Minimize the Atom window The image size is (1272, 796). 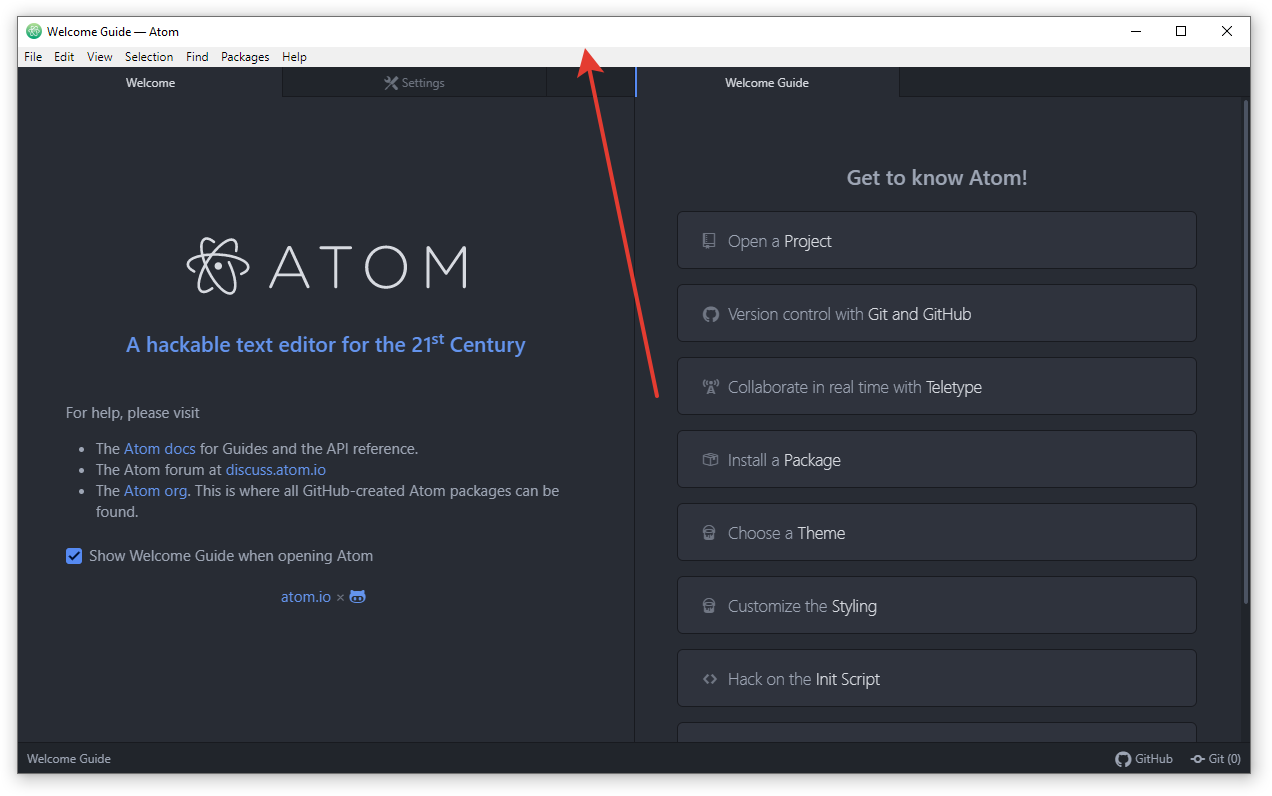[x=1135, y=31]
